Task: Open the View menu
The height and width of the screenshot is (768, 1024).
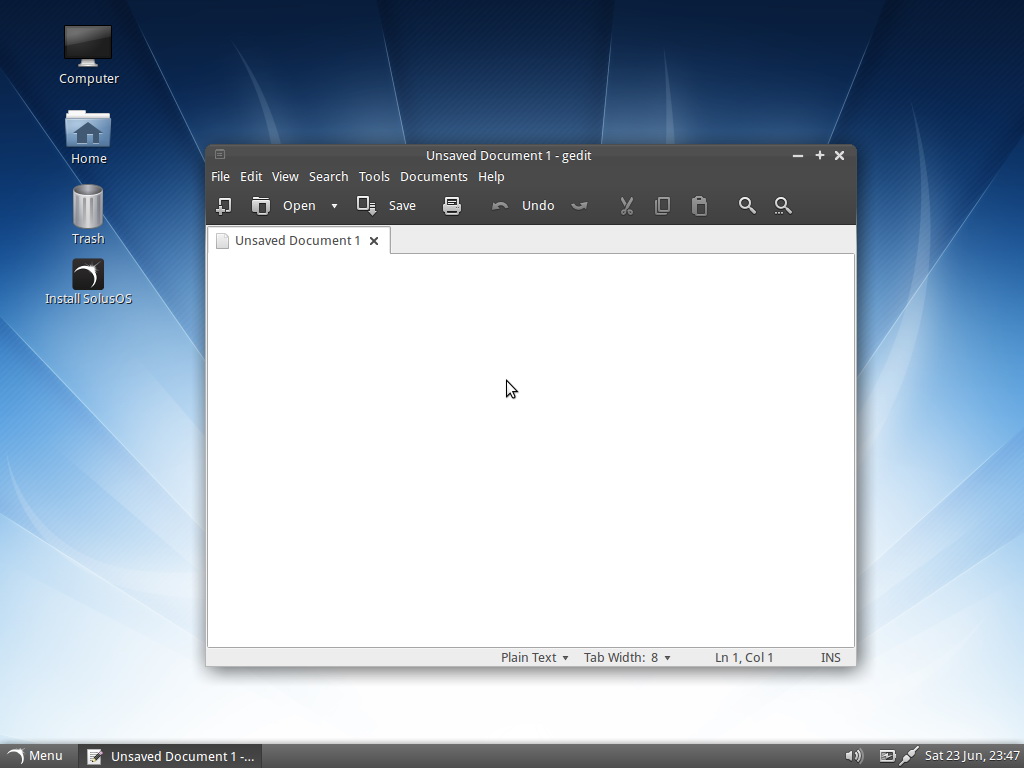Action: pos(285,176)
